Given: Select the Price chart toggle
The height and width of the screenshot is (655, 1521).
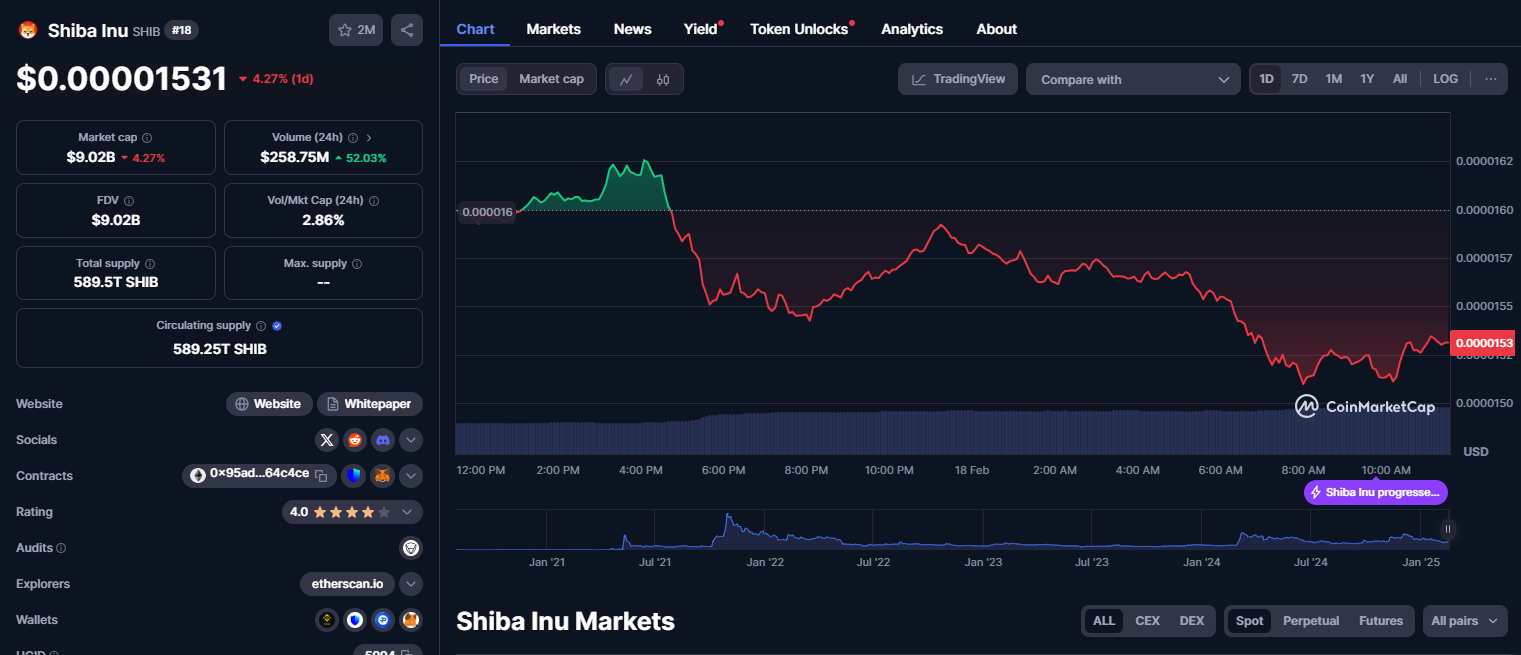Looking at the screenshot, I should pos(484,79).
